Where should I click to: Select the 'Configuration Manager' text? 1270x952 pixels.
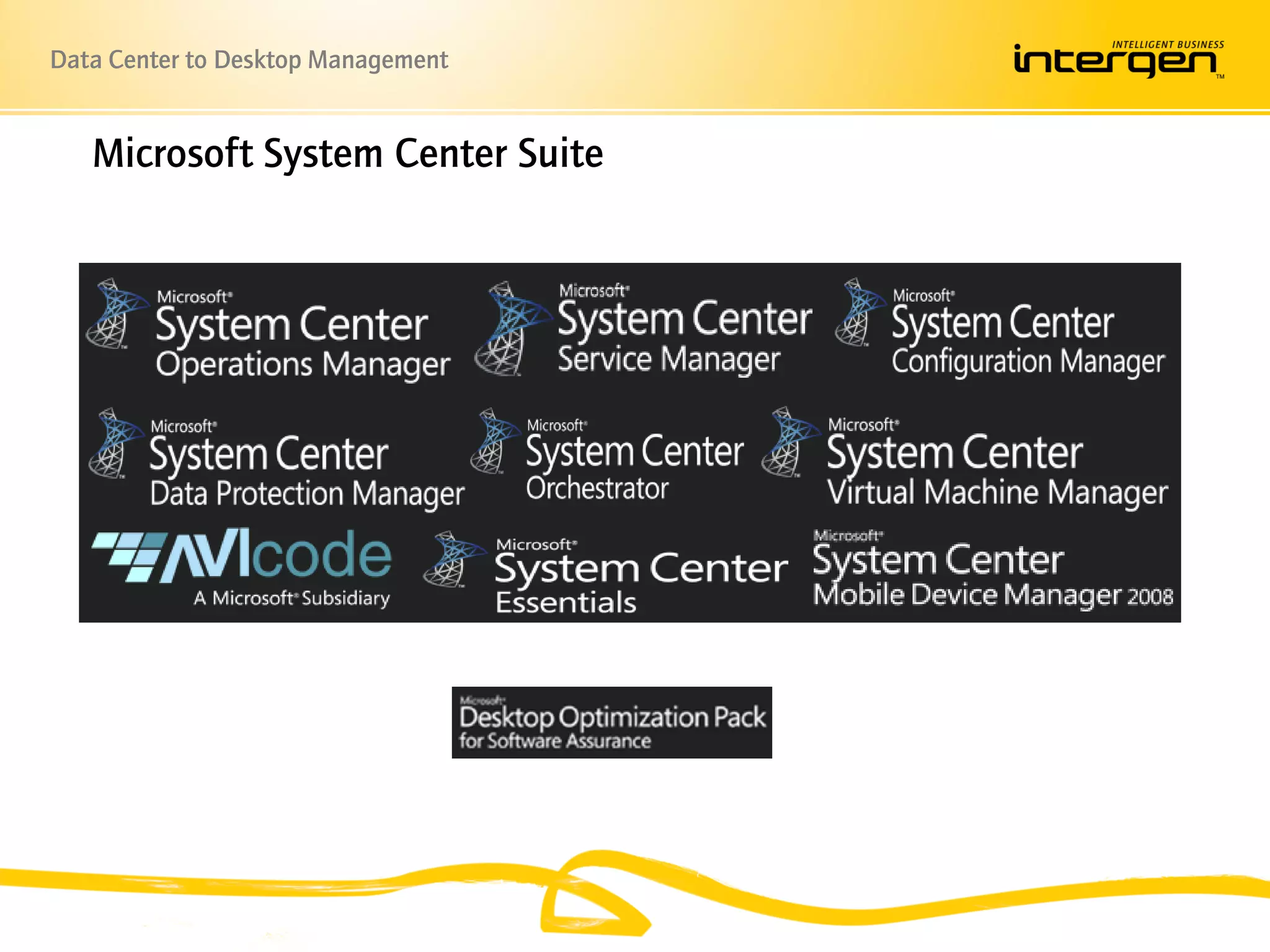click(x=1028, y=362)
